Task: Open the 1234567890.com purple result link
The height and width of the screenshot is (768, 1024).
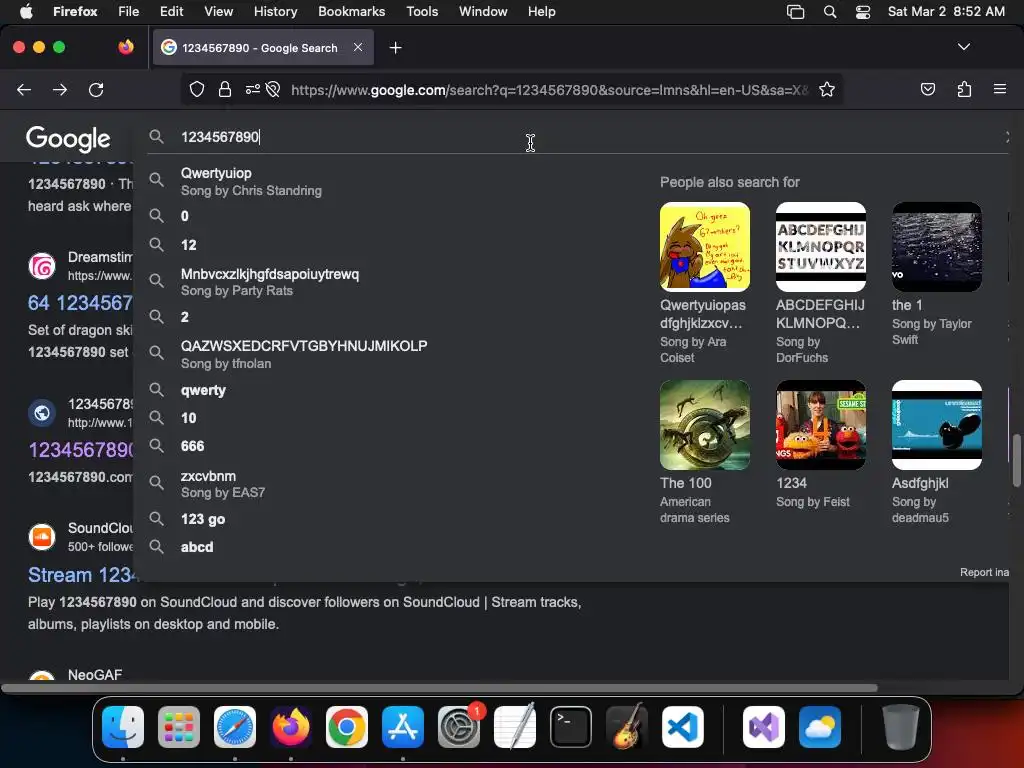Action: (81, 449)
